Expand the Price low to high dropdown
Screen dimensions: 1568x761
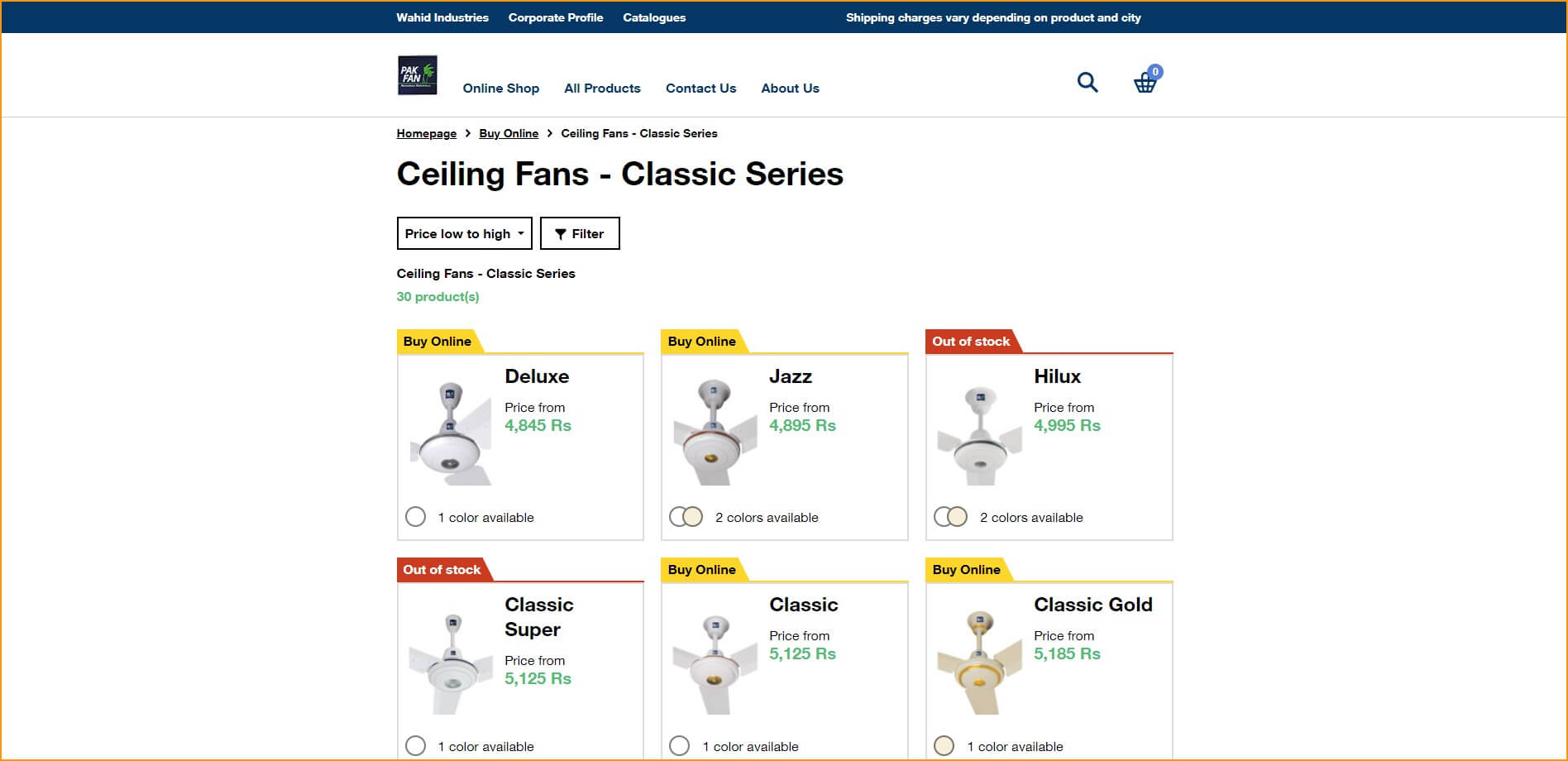(464, 233)
